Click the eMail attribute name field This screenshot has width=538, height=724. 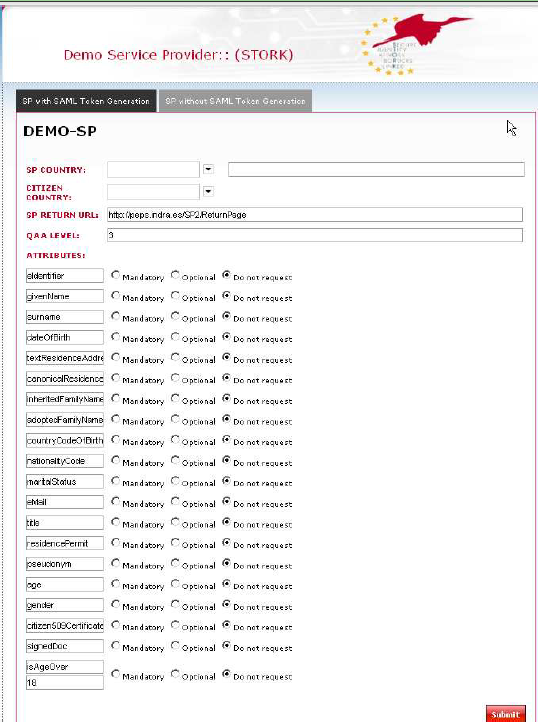click(x=65, y=502)
